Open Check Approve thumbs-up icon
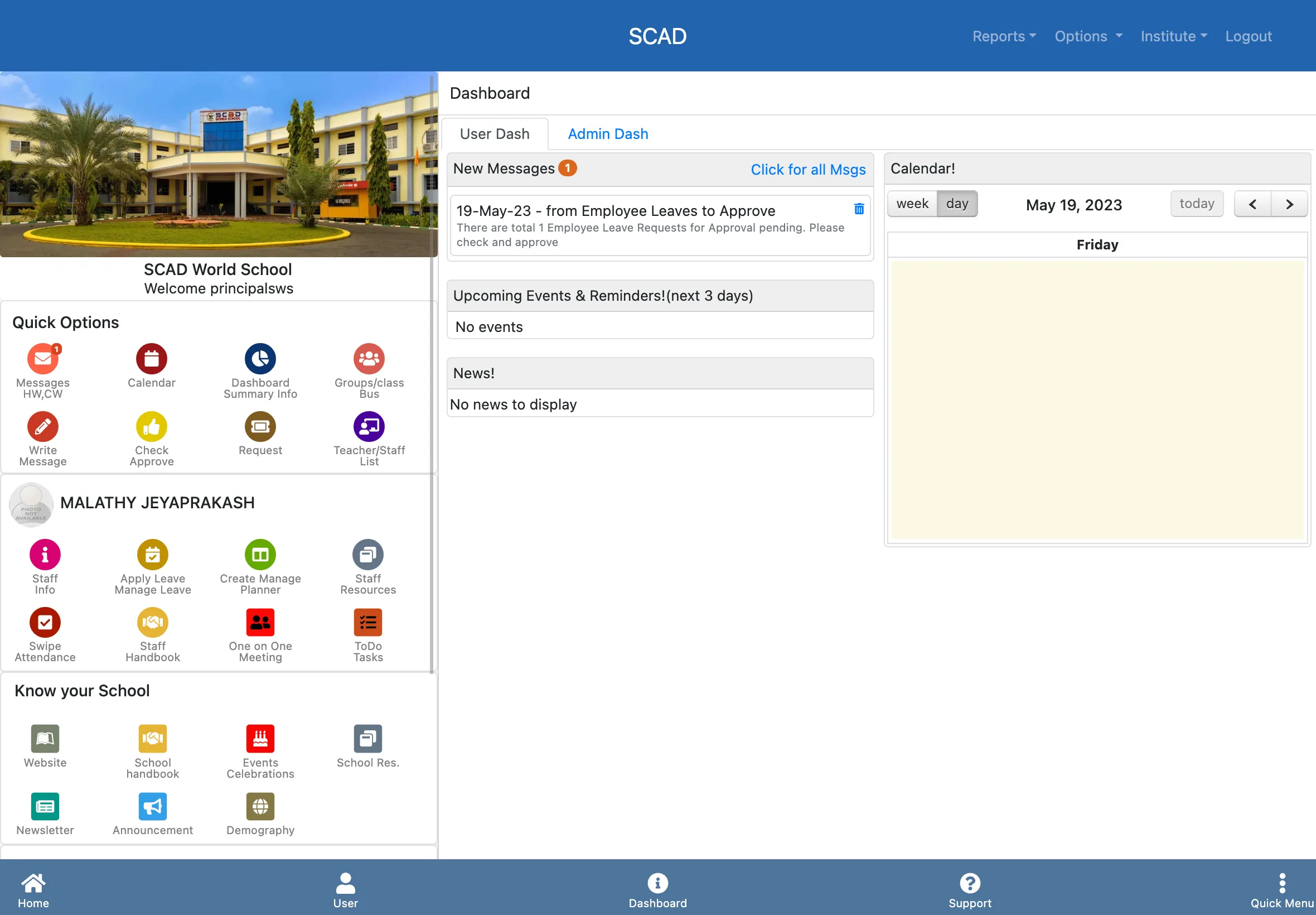Screen dimensions: 1316x915 pyautogui.click(x=151, y=427)
